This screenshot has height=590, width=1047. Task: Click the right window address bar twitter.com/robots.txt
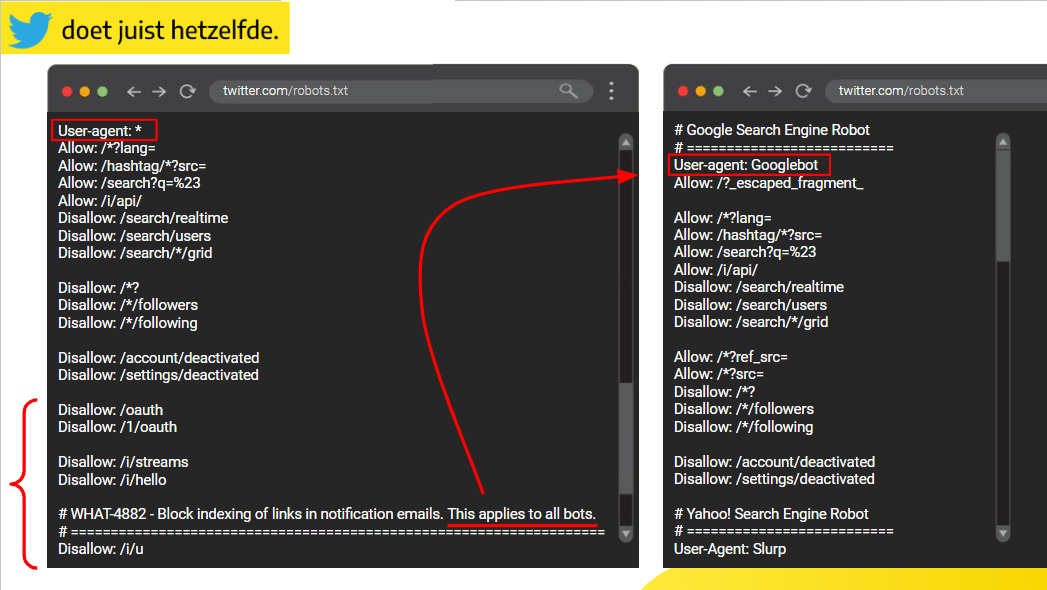pos(936,91)
